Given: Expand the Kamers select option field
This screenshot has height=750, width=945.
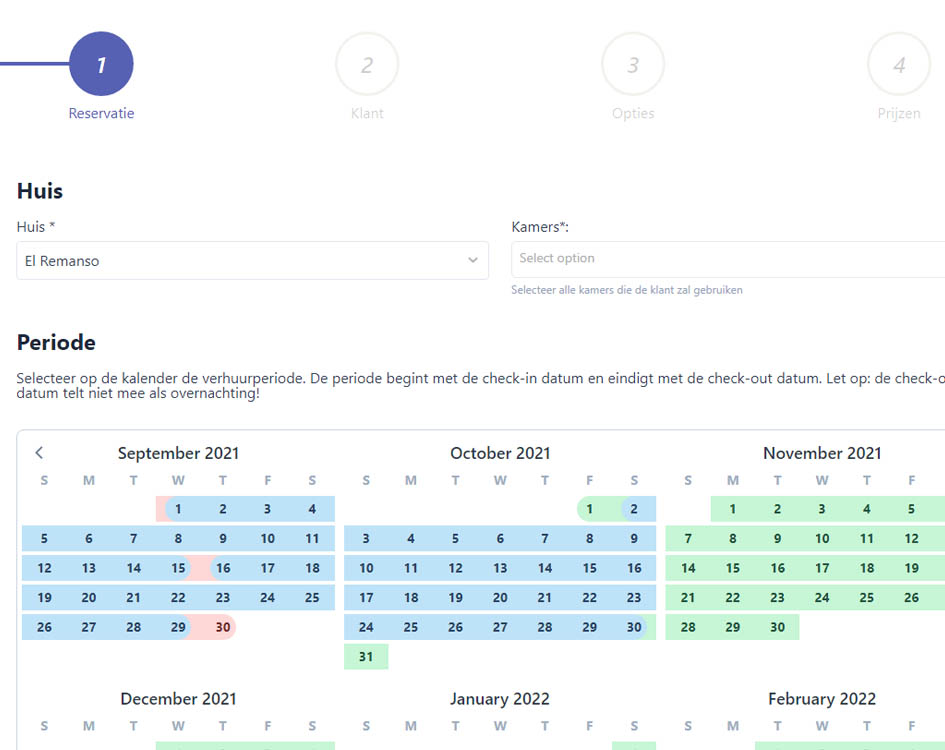Looking at the screenshot, I should click(x=727, y=259).
